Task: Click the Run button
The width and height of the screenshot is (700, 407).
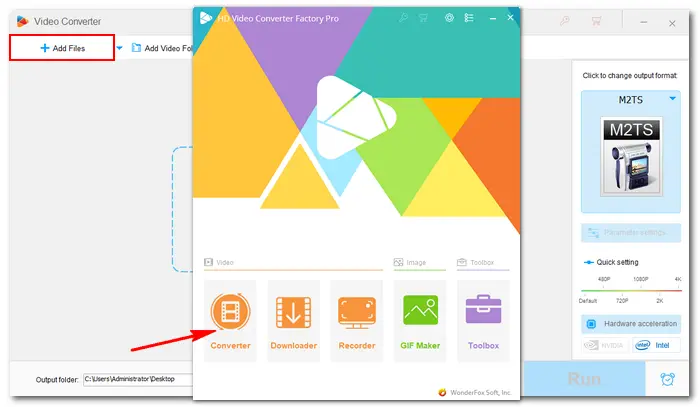Action: tap(584, 379)
